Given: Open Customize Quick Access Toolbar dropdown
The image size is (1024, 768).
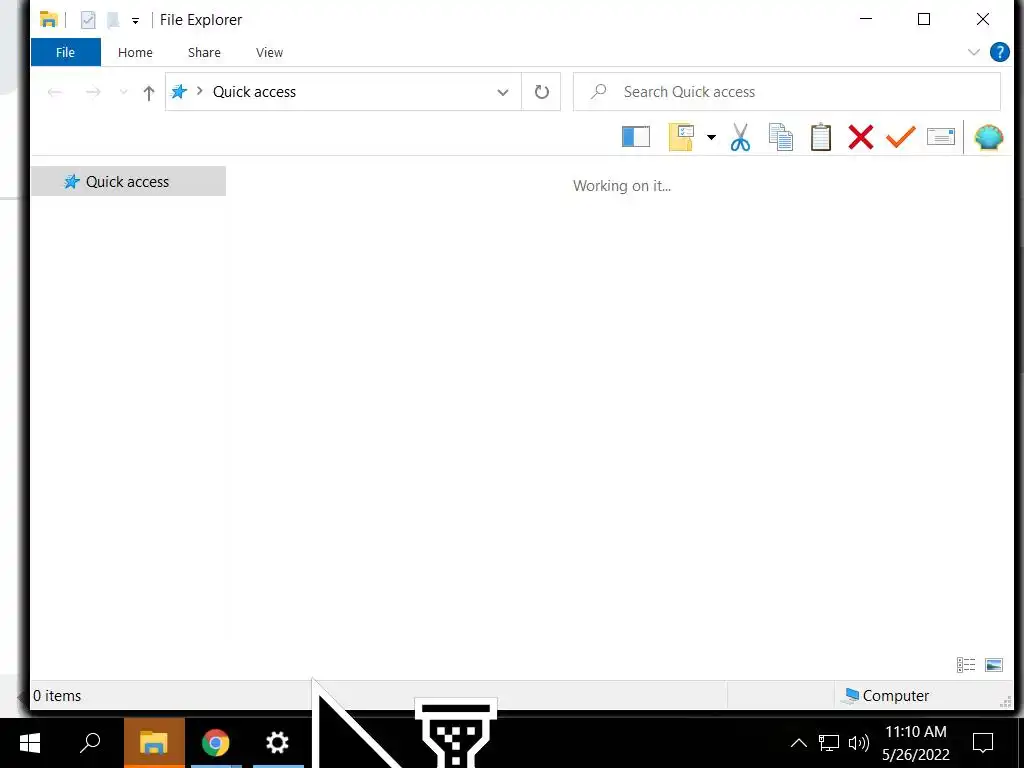Looking at the screenshot, I should (x=135, y=21).
